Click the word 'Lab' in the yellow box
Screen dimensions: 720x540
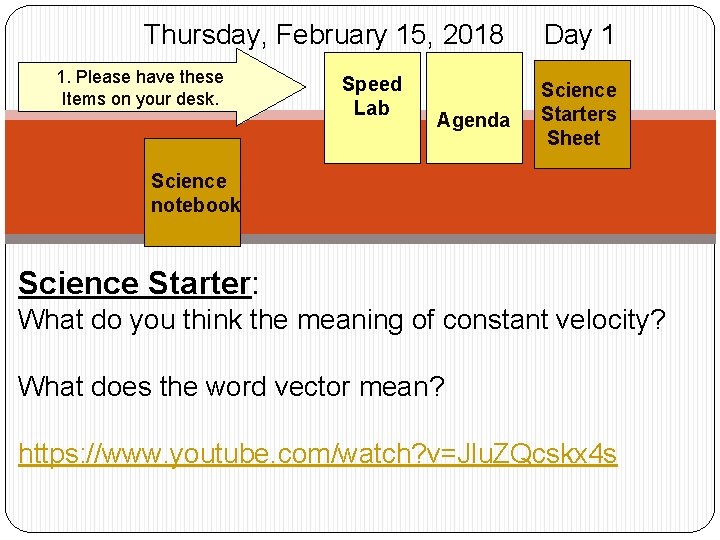point(371,108)
